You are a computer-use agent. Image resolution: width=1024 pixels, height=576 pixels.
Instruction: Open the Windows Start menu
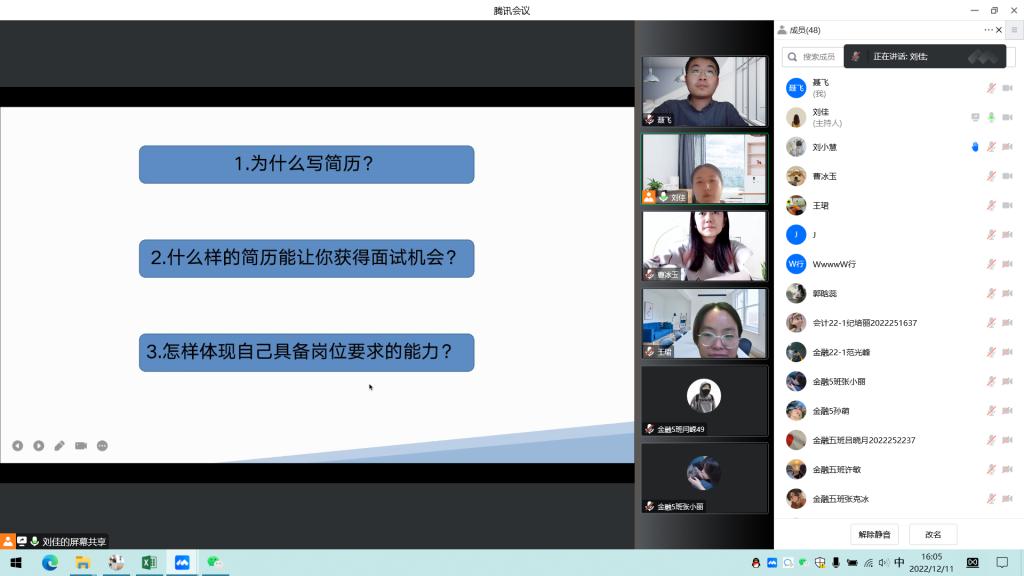click(16, 562)
